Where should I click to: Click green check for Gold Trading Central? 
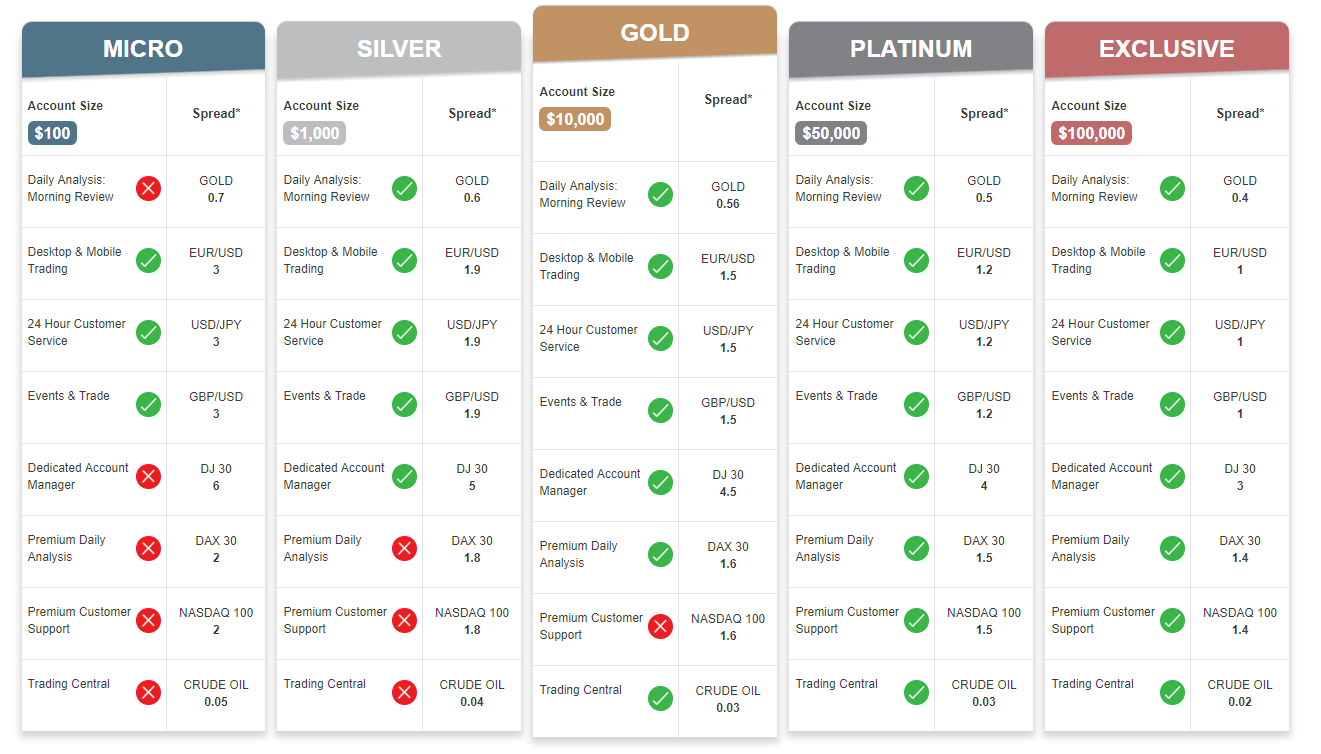tap(660, 698)
